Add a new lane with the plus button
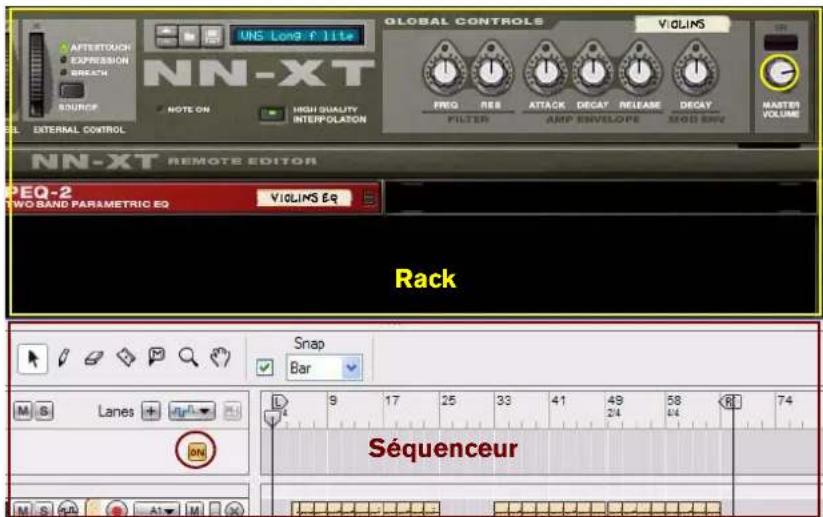The image size is (823, 517). click(x=151, y=411)
